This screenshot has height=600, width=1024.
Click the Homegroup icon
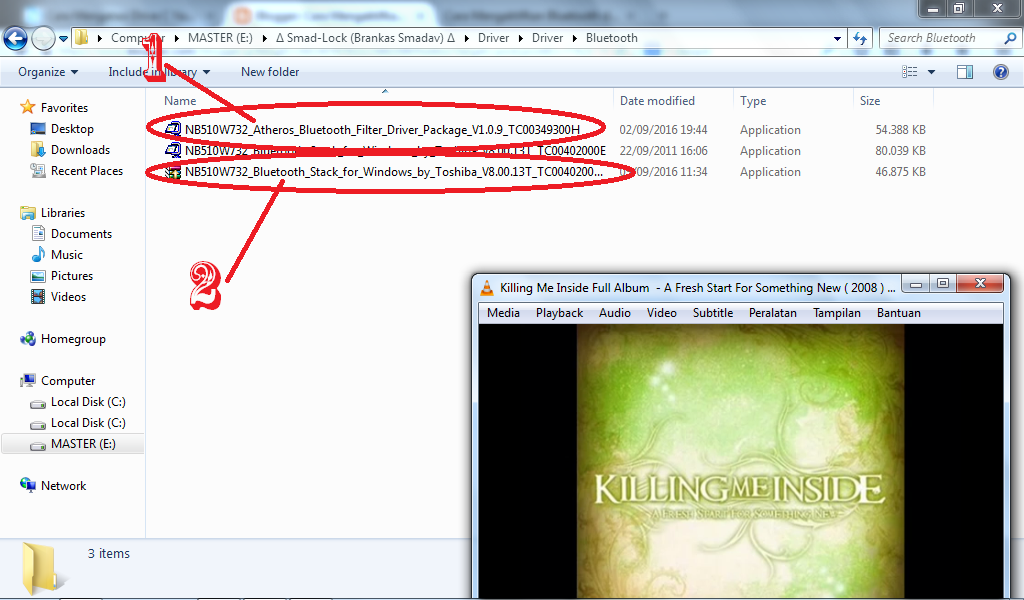pos(27,338)
